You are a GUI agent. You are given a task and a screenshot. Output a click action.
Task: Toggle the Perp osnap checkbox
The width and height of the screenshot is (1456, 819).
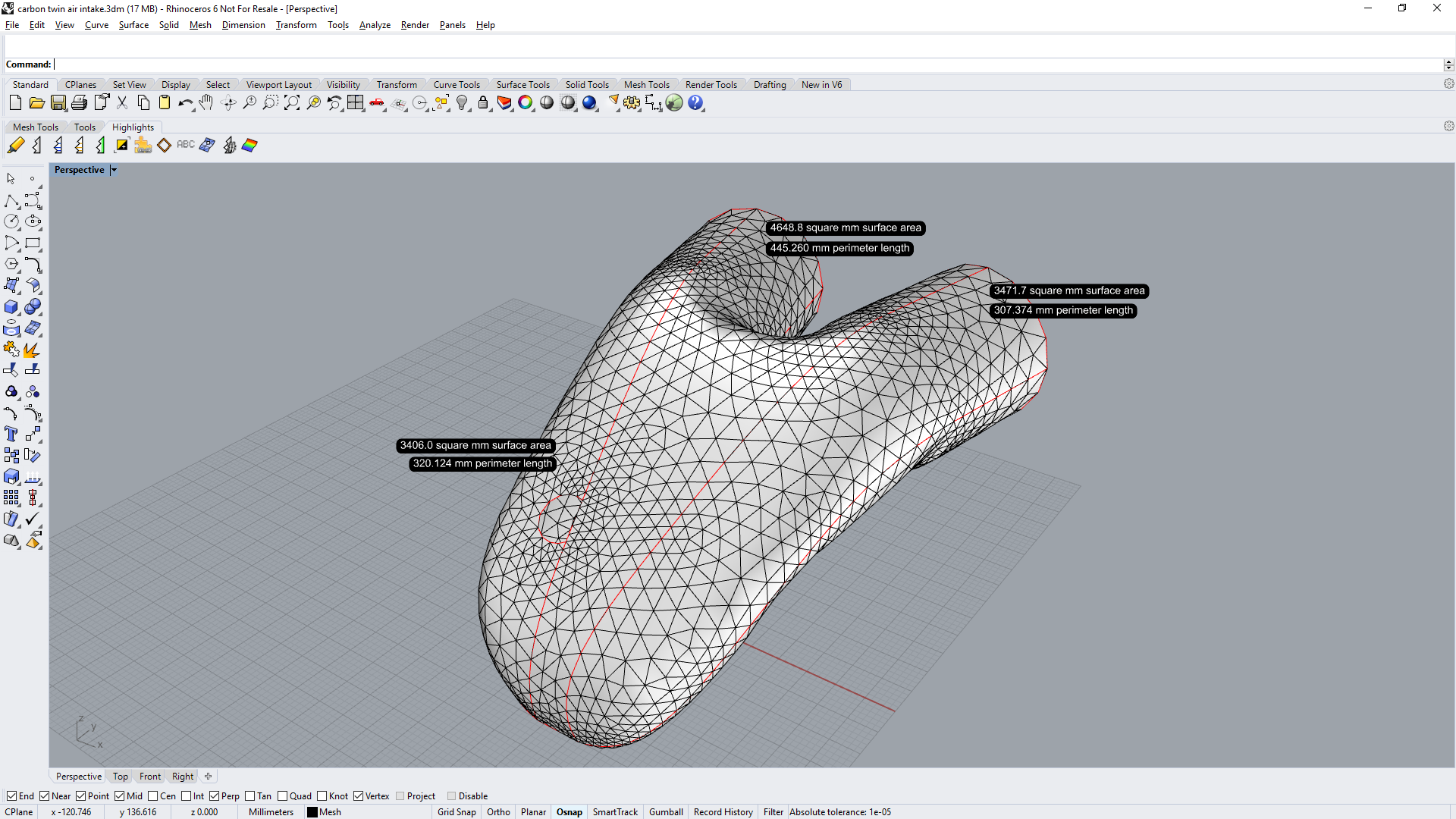(215, 796)
